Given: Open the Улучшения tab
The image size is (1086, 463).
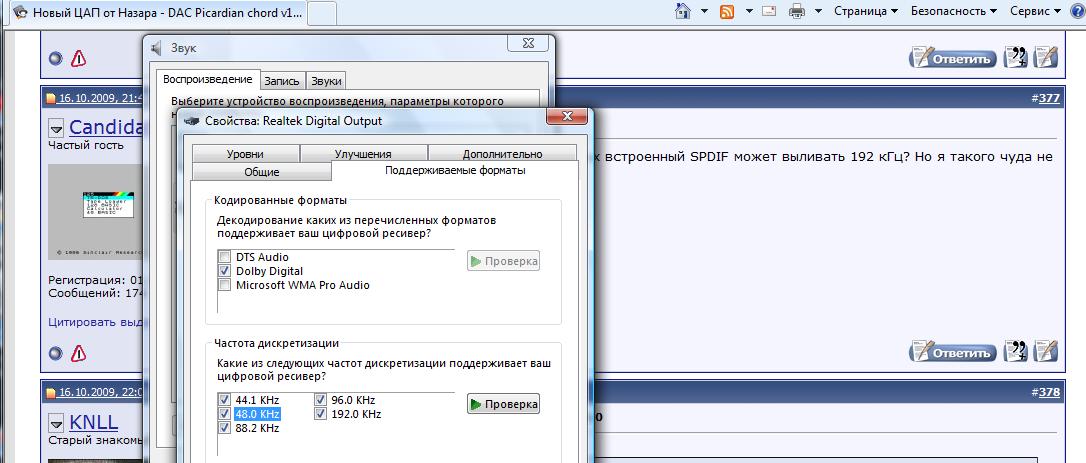Looking at the screenshot, I should point(363,154).
